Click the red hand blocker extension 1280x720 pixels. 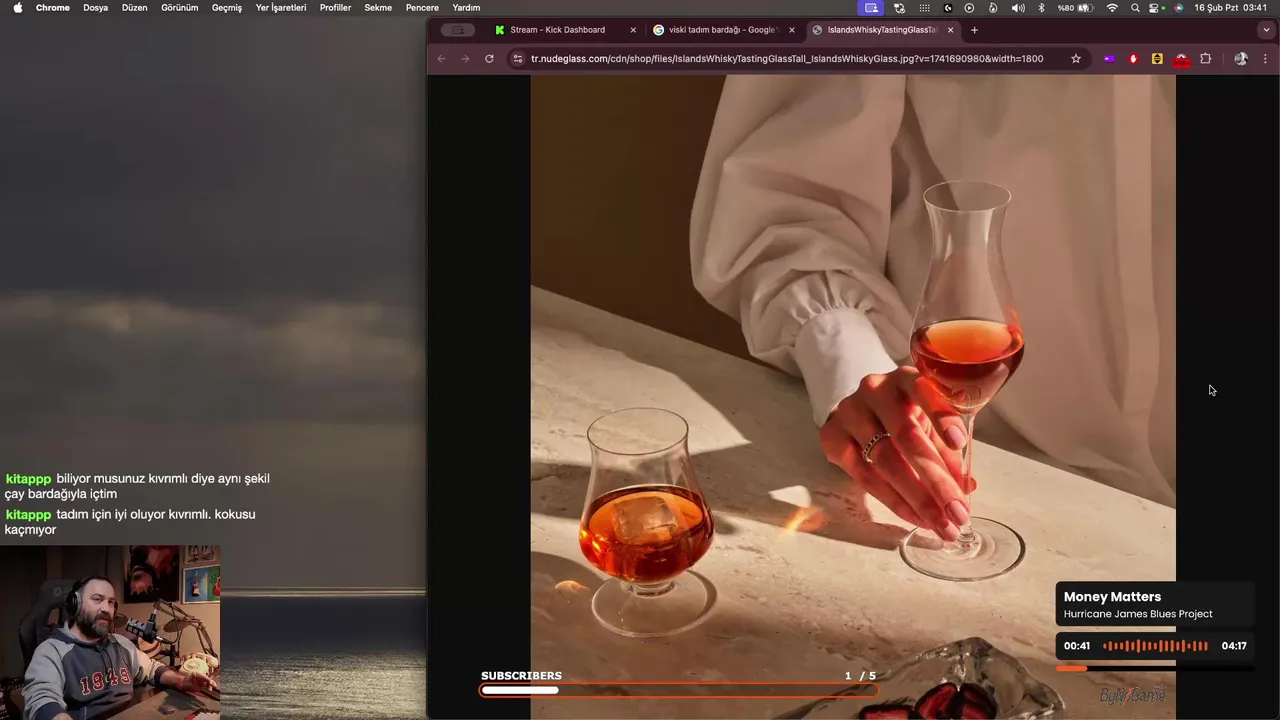[x=1133, y=59]
